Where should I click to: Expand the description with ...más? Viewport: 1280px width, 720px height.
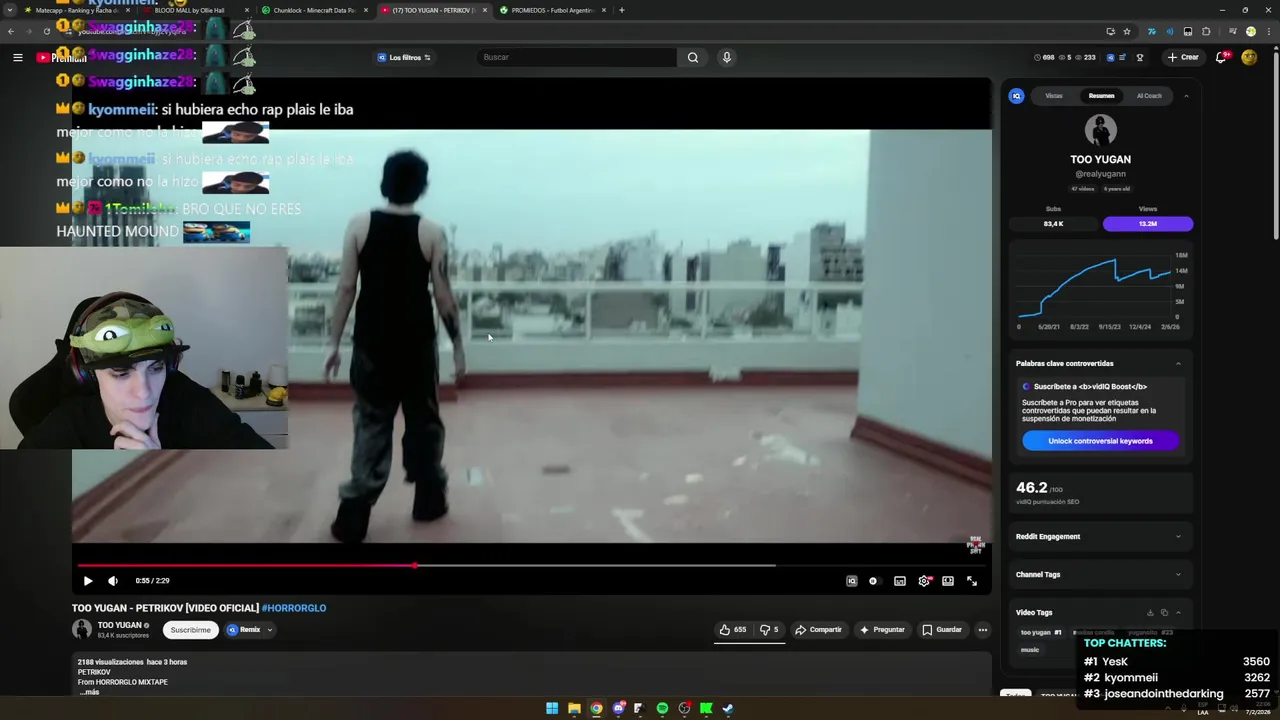point(89,692)
